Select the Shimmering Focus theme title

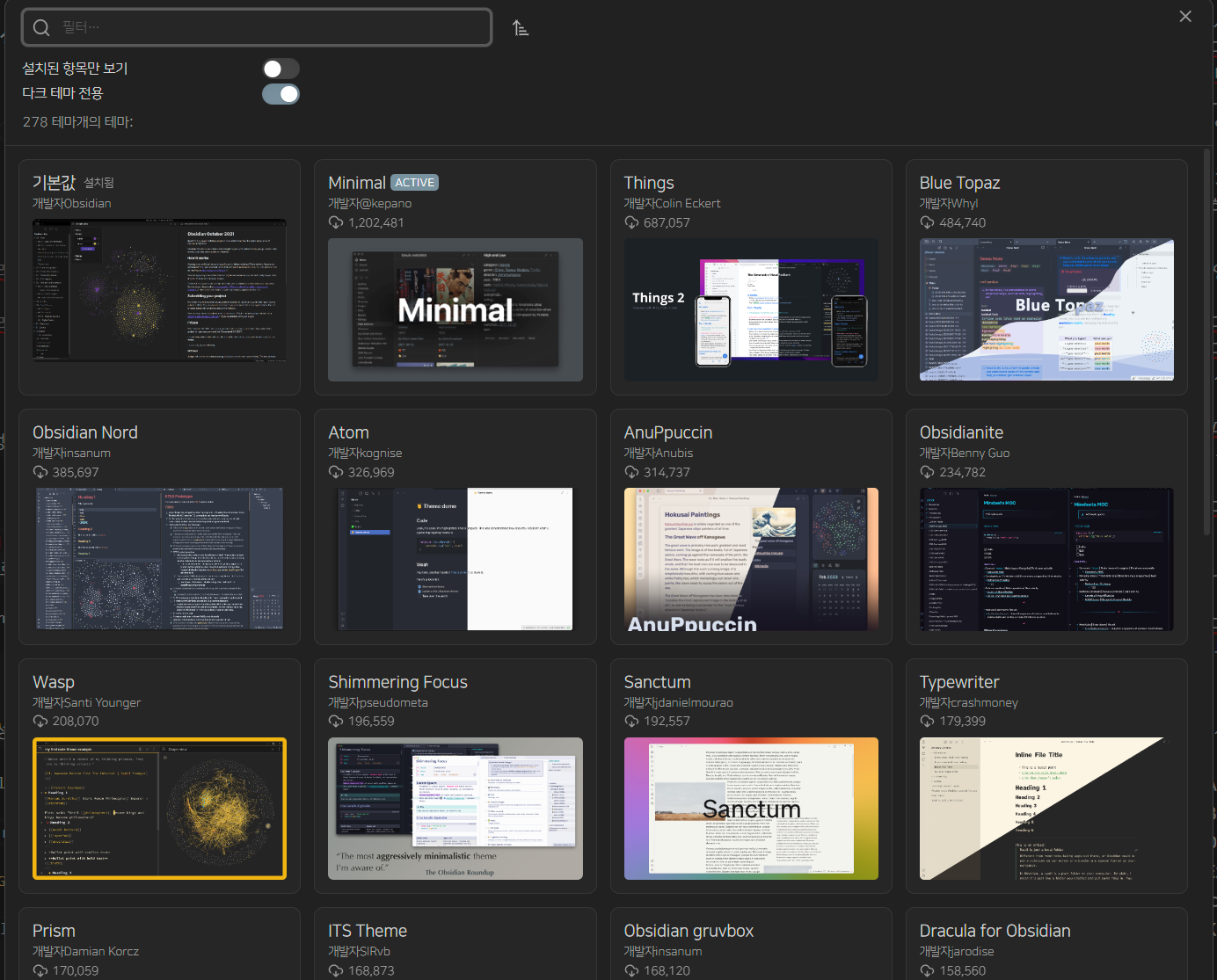point(397,682)
